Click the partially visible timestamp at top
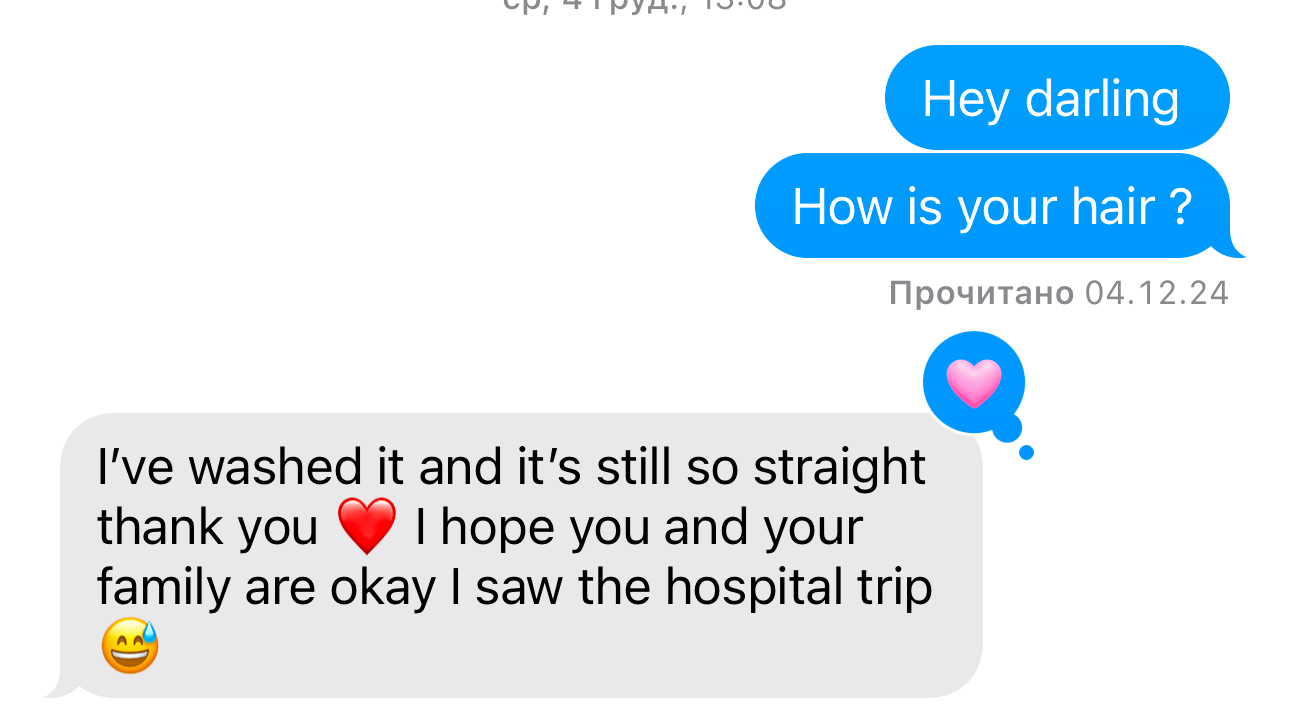Screen dimensions: 1290x713 coord(643,5)
